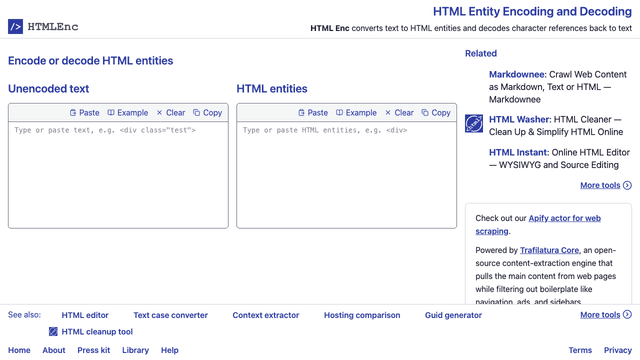Go to Home in footer menu
This screenshot has width=640, height=360.
click(x=19, y=350)
